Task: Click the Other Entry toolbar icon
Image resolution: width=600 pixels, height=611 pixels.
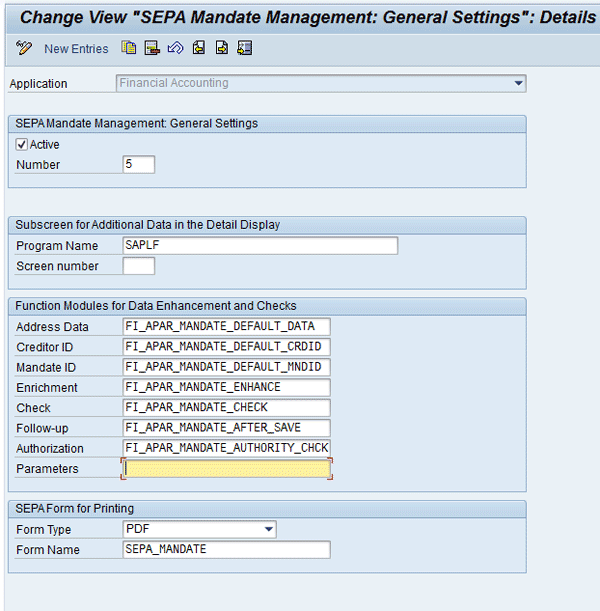Action: (245, 48)
